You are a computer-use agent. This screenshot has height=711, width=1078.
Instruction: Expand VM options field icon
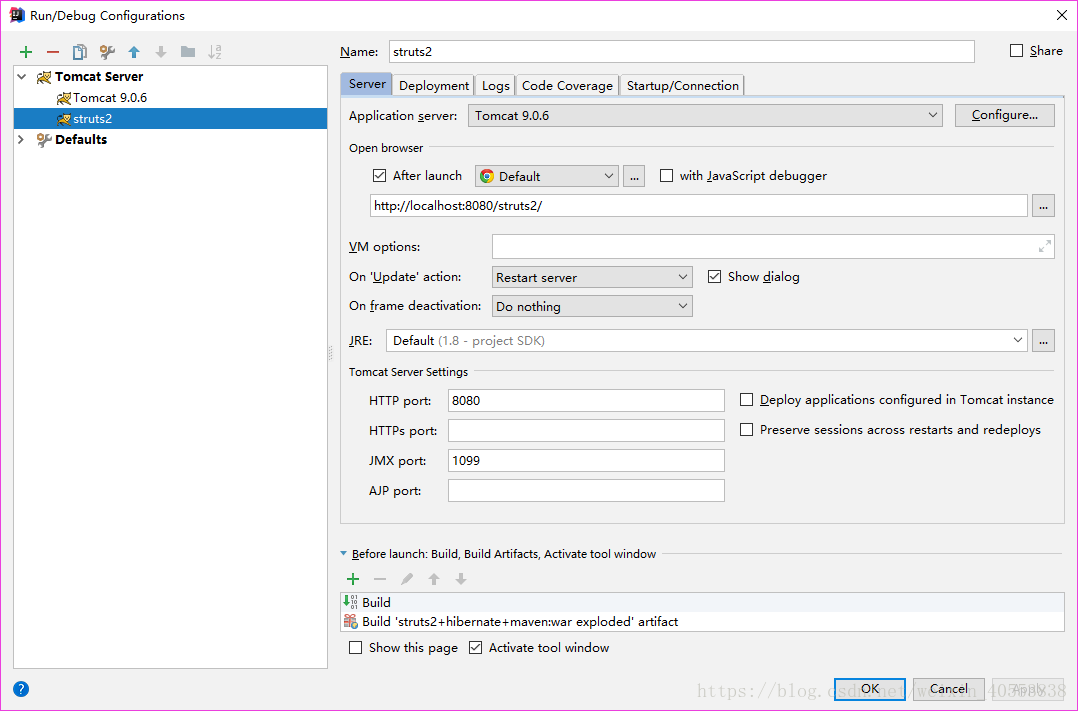click(1044, 246)
